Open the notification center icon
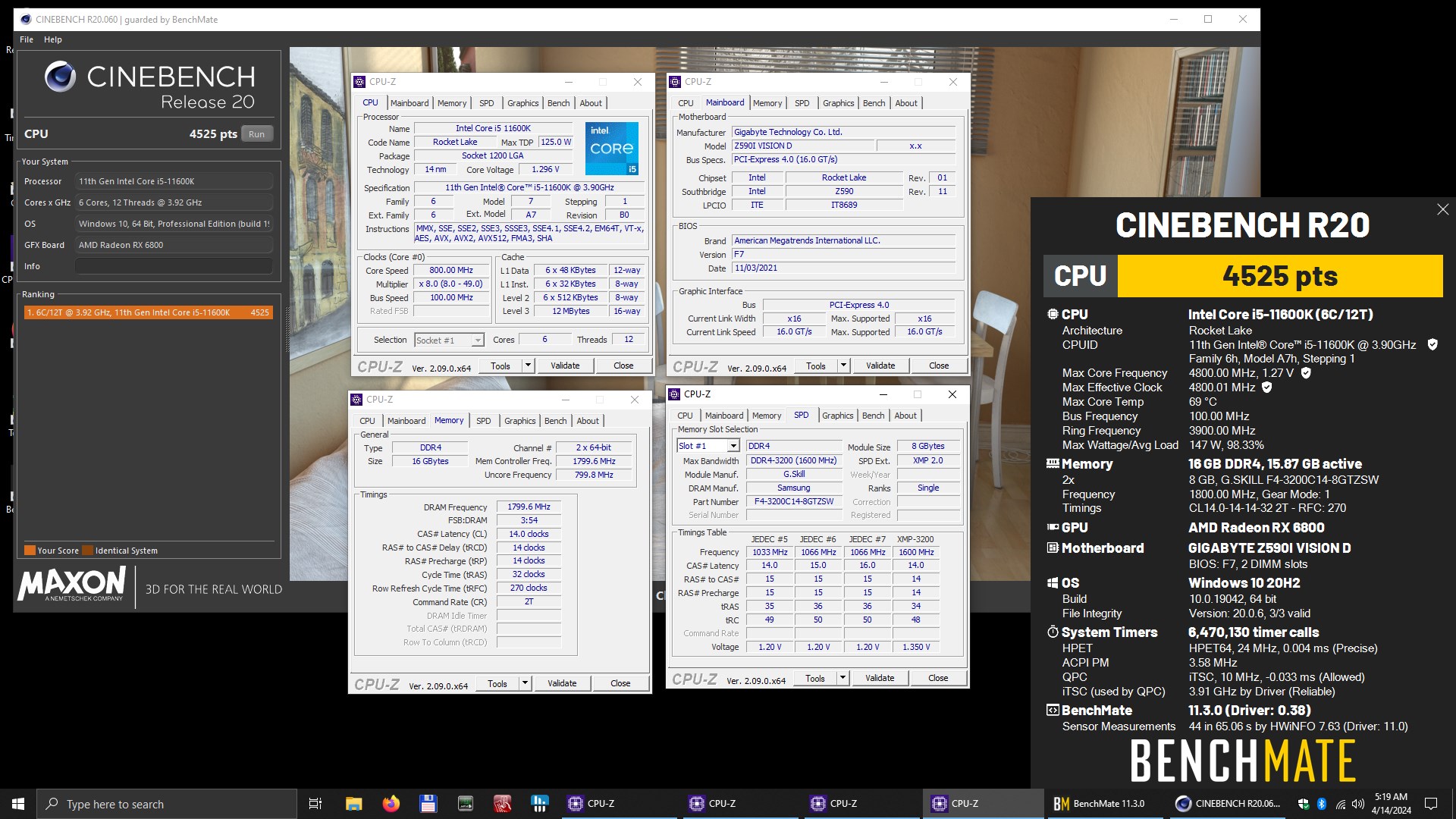 pyautogui.click(x=1431, y=804)
